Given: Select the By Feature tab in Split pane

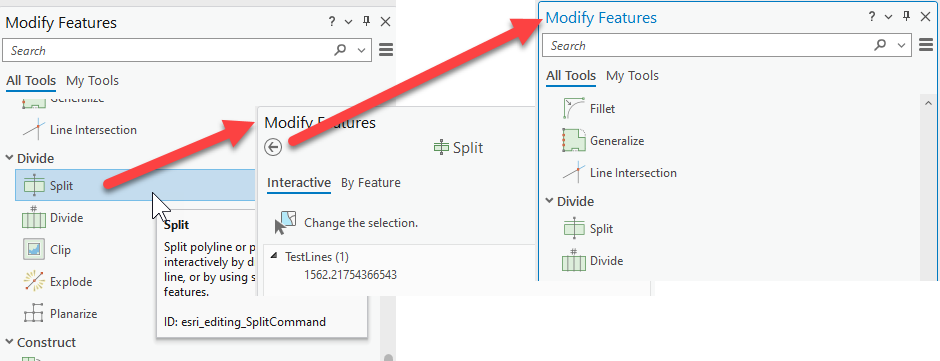Looking at the screenshot, I should point(370,182).
